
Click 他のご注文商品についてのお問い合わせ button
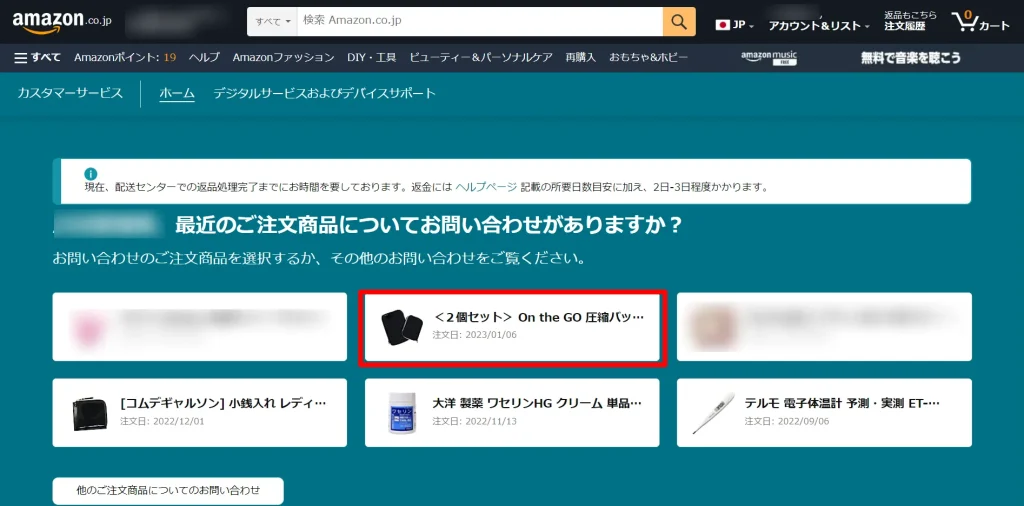pyautogui.click(x=168, y=490)
